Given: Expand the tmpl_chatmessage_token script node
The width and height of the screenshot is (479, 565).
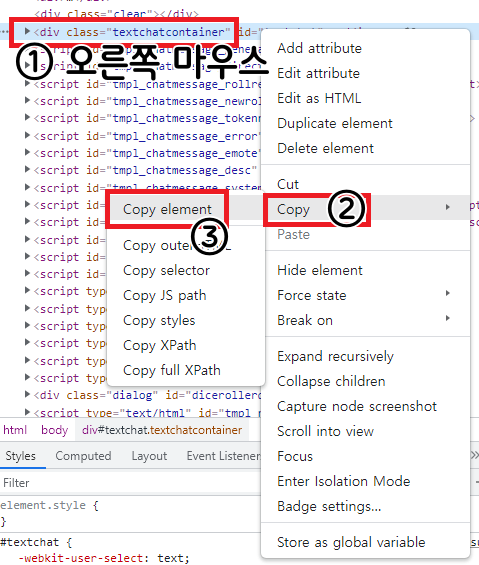Looking at the screenshot, I should [x=27, y=117].
